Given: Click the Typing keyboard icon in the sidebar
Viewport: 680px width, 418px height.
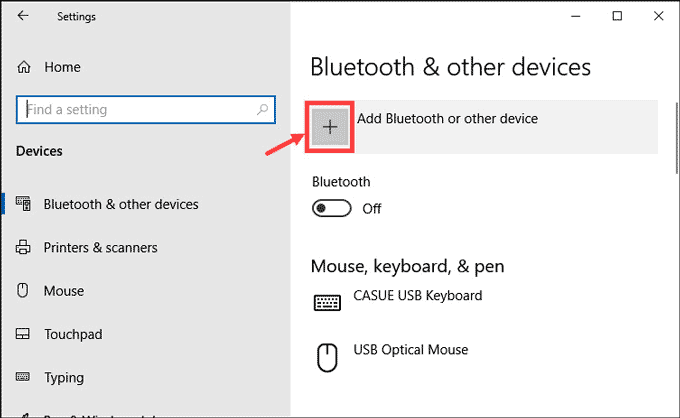Looking at the screenshot, I should [23, 377].
